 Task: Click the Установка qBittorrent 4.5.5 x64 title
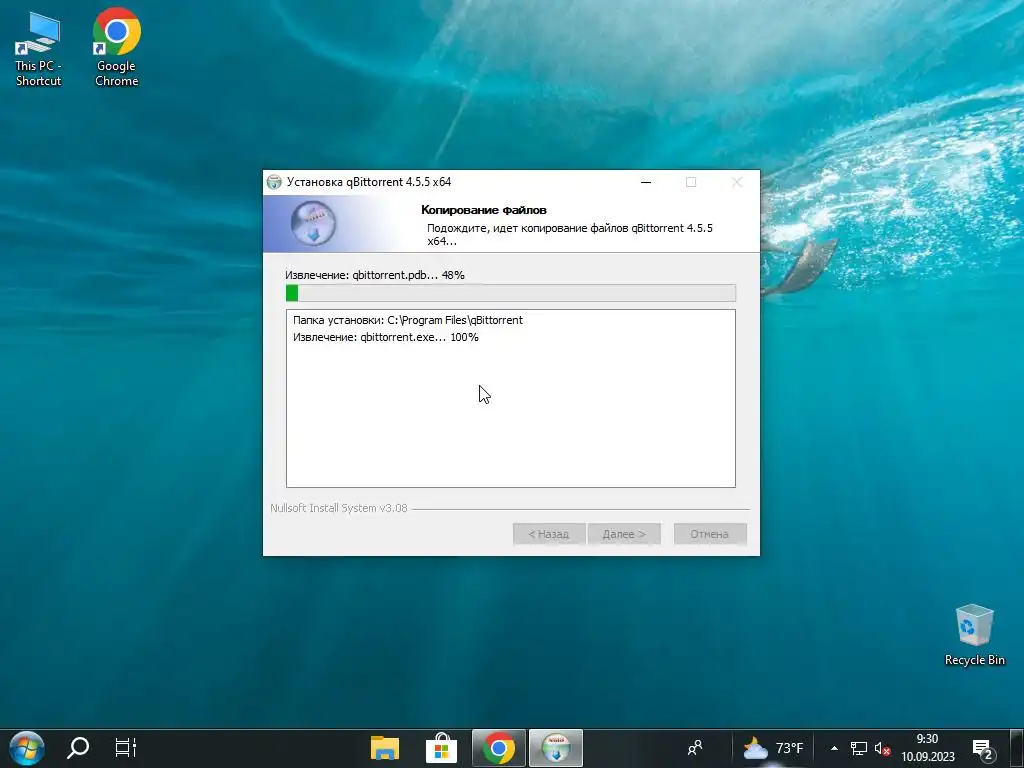369,182
